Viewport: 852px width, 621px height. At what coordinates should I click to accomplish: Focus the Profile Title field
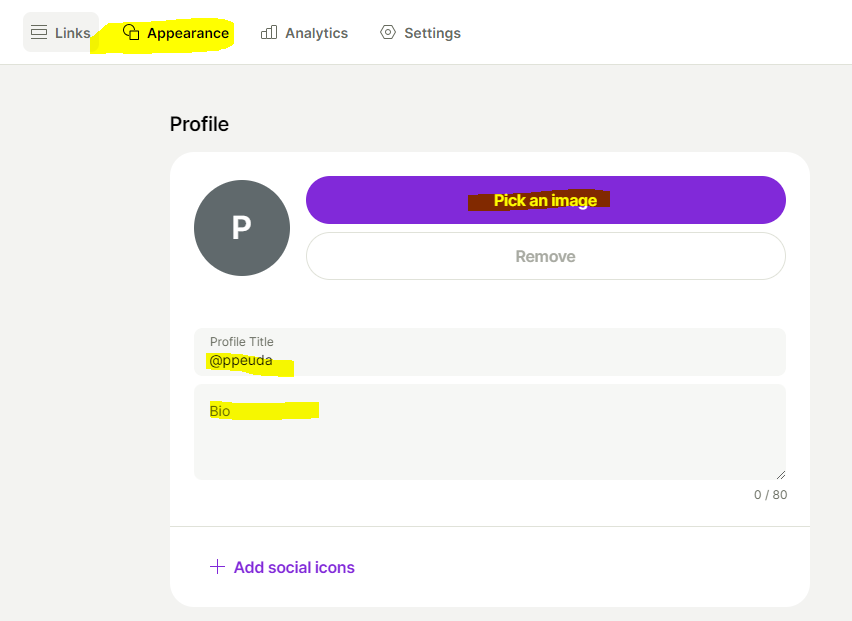(490, 352)
